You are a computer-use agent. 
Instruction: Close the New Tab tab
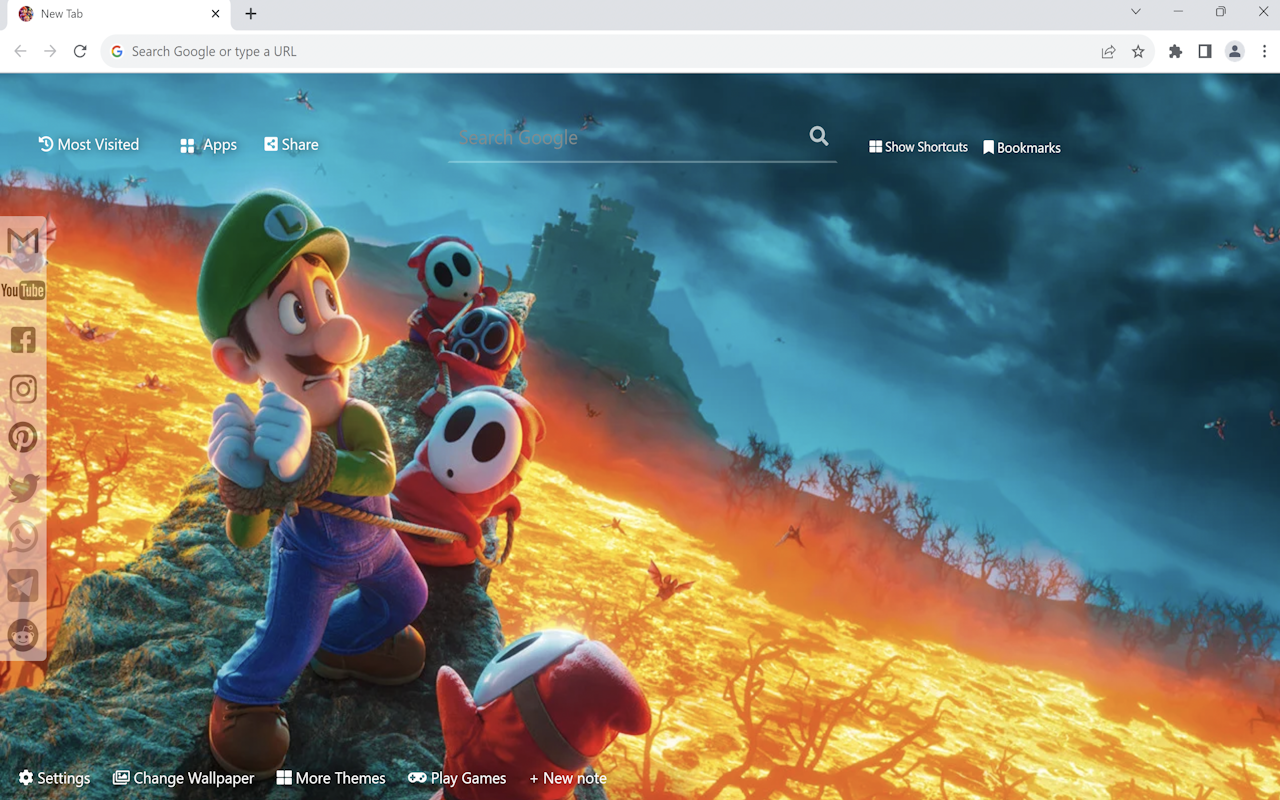click(216, 14)
